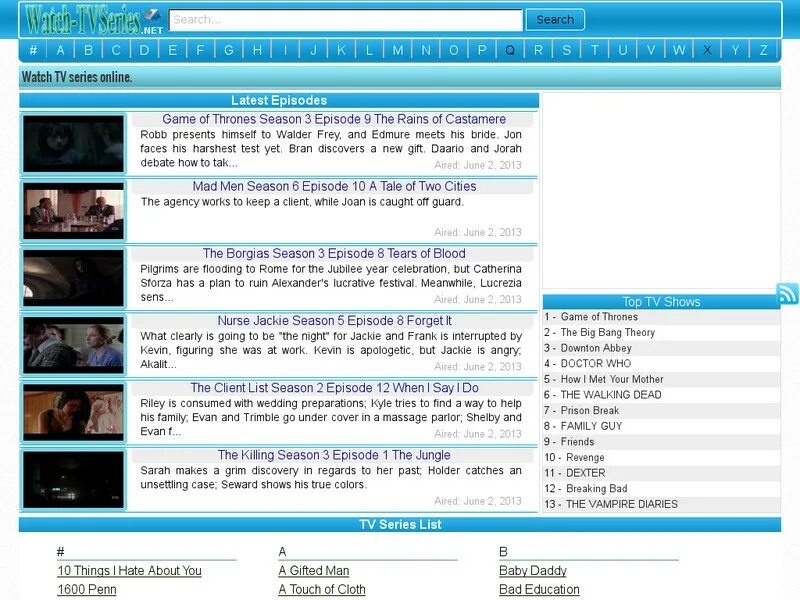Select letter A in alphabet bar
The height and width of the screenshot is (600, 800).
[x=61, y=50]
